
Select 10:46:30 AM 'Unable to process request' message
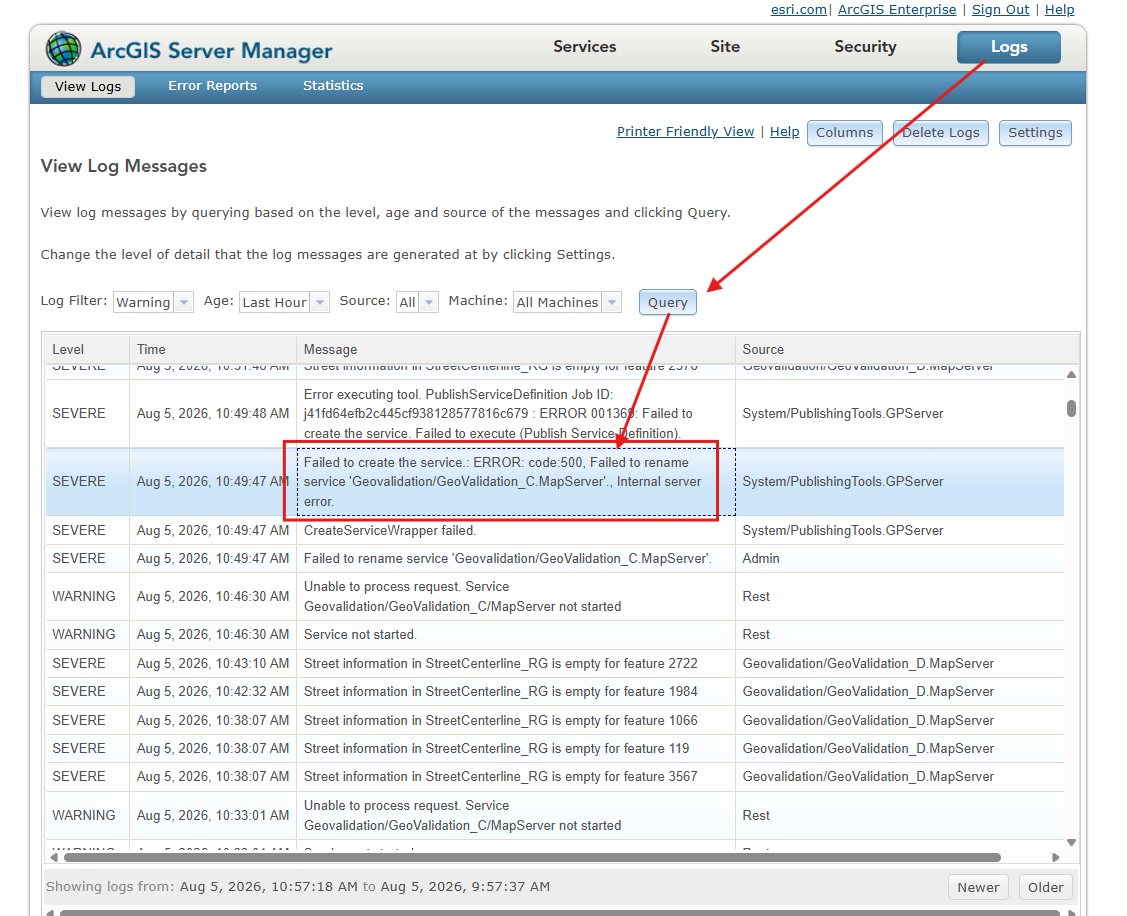(x=515, y=597)
